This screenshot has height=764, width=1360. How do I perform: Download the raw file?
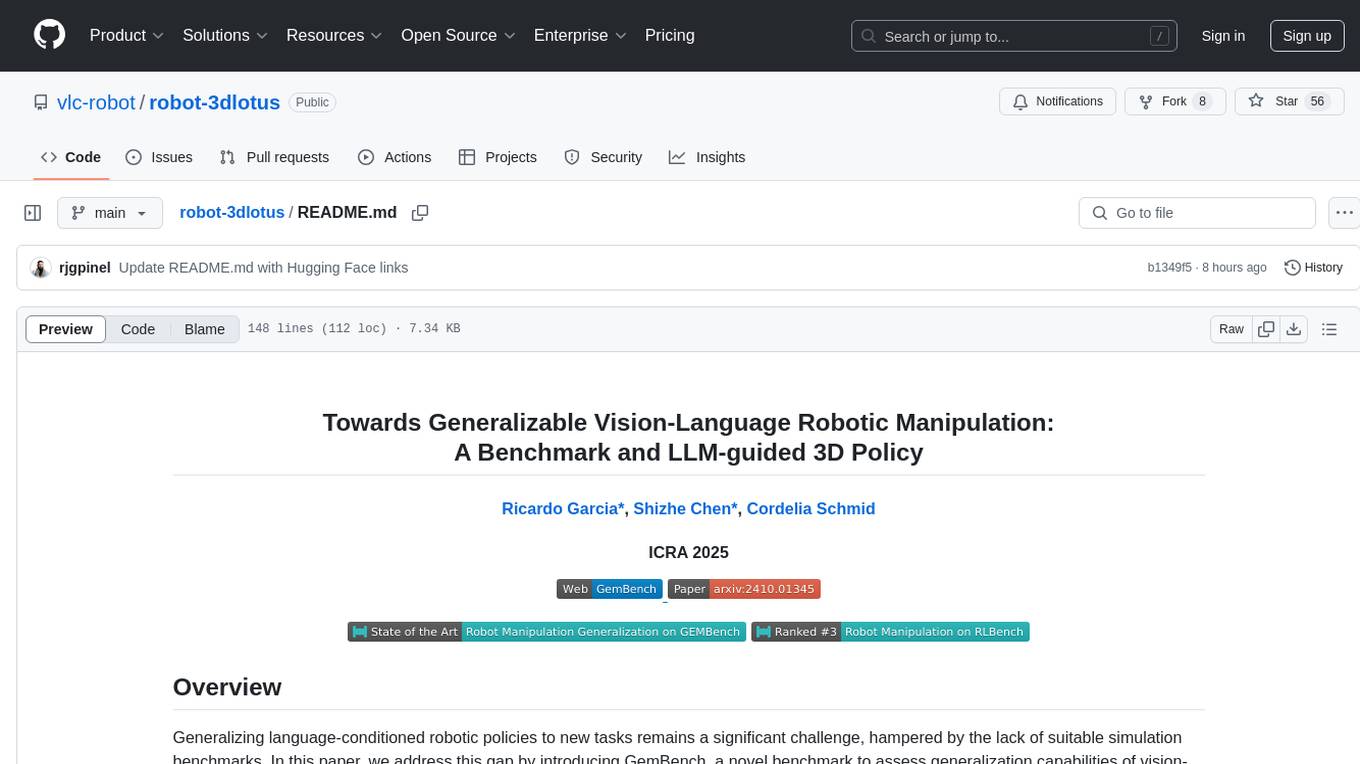point(1293,329)
